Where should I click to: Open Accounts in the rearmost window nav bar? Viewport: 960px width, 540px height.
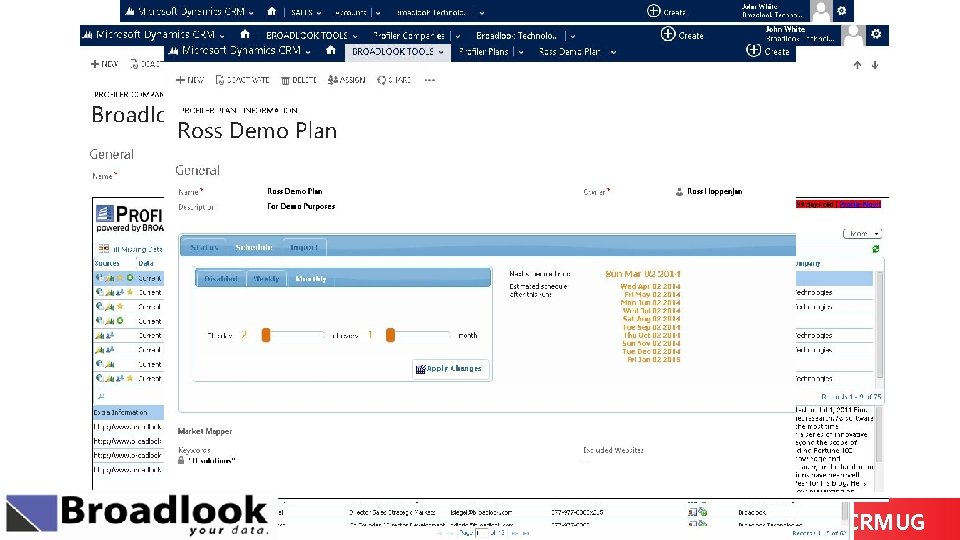coord(350,12)
